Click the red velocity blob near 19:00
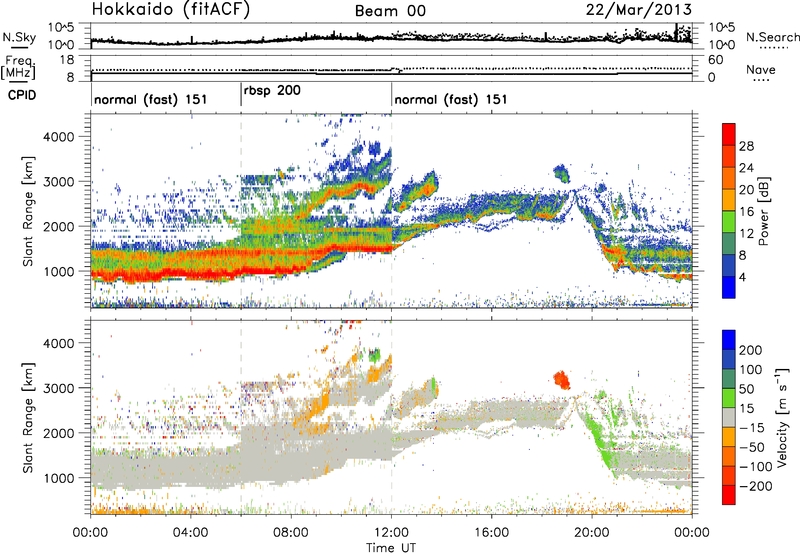 [562, 380]
